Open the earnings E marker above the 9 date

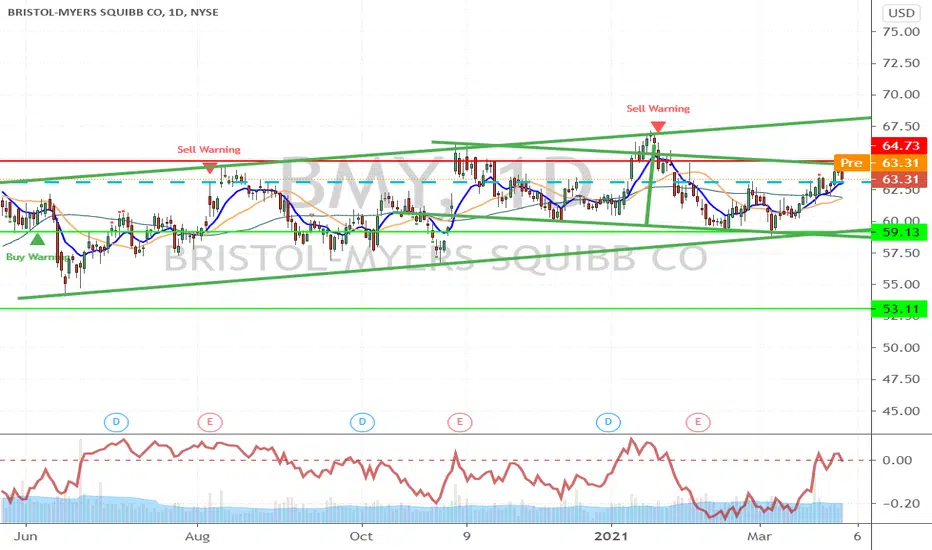(x=459, y=422)
